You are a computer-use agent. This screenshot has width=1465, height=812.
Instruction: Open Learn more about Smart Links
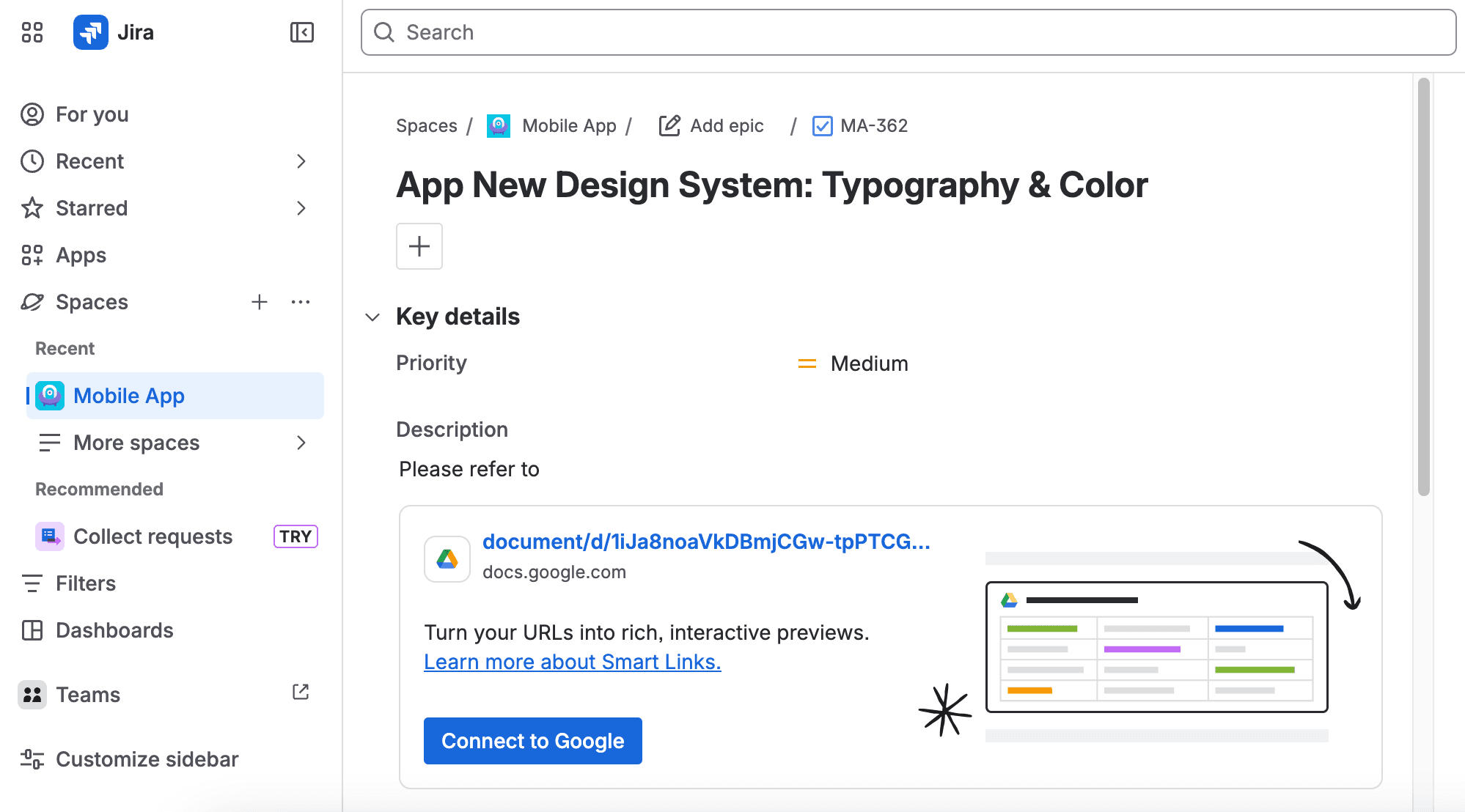[572, 662]
